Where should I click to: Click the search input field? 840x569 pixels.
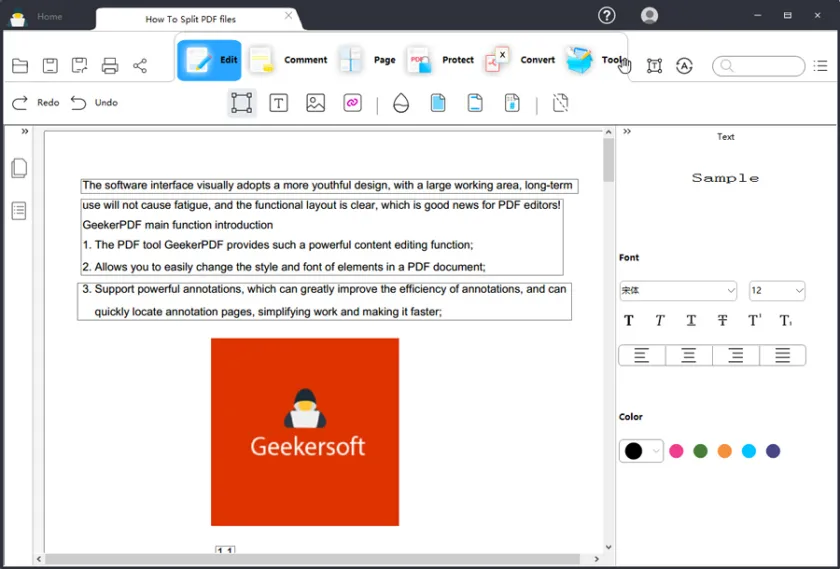click(x=767, y=66)
